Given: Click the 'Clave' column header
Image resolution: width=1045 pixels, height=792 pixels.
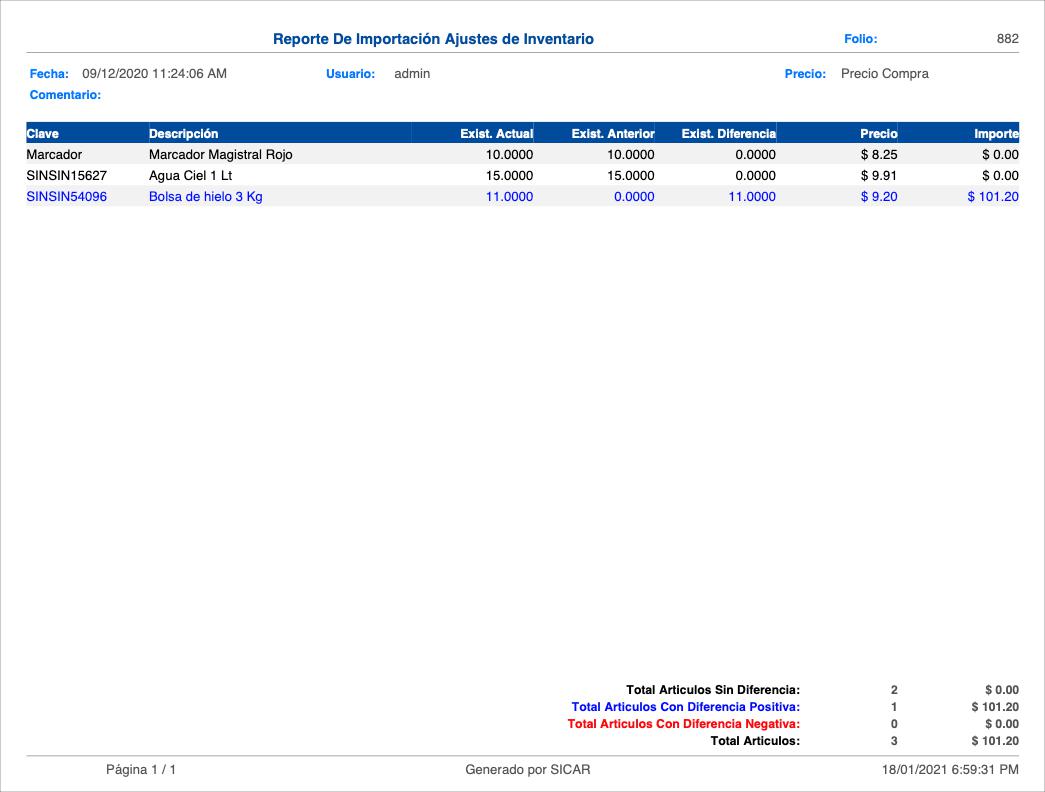Looking at the screenshot, I should coord(43,133).
